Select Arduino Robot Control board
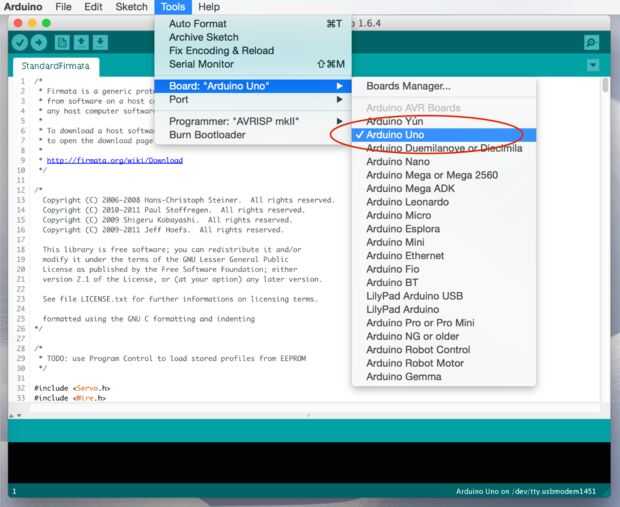Screen dimensions: 620x507 pyautogui.click(x=444, y=350)
